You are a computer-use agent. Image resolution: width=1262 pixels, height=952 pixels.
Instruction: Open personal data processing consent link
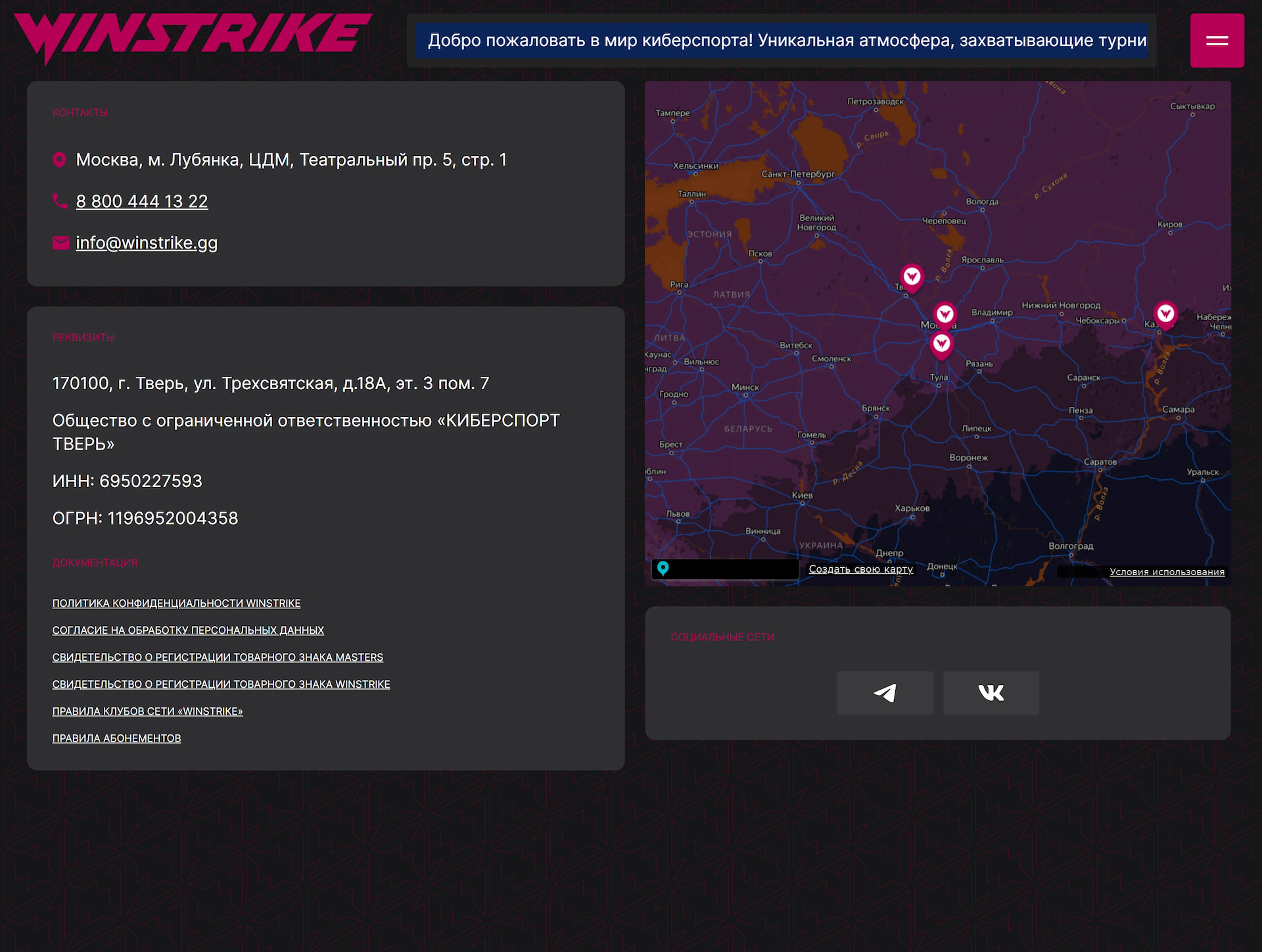click(x=188, y=630)
